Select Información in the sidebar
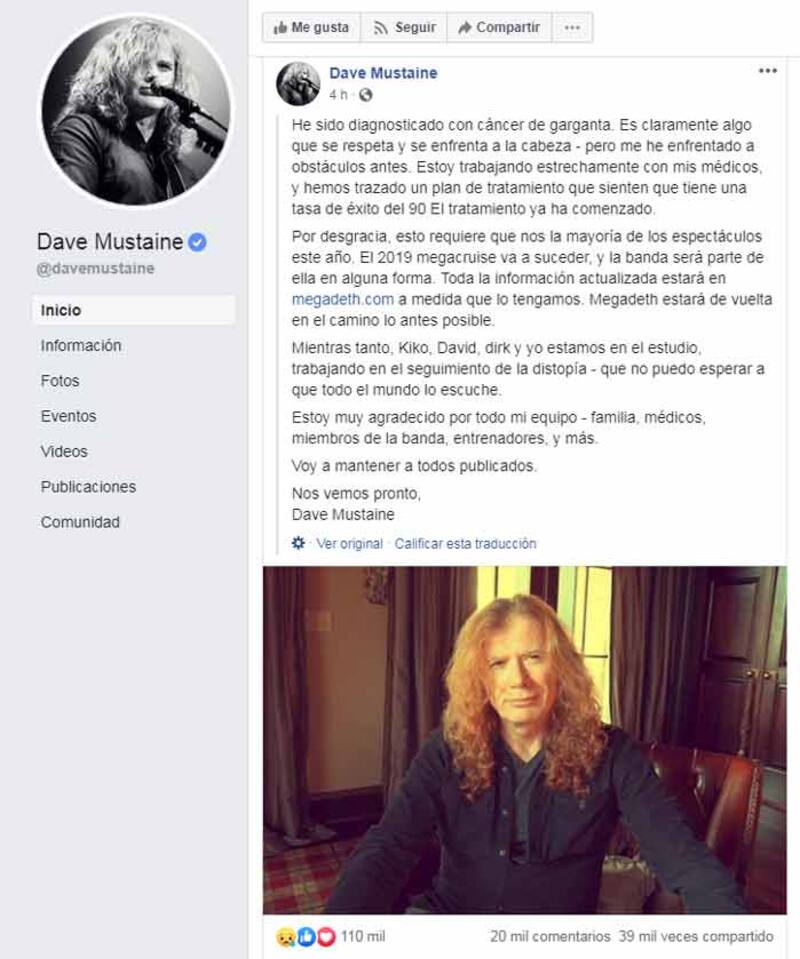This screenshot has width=800, height=959. (81, 346)
